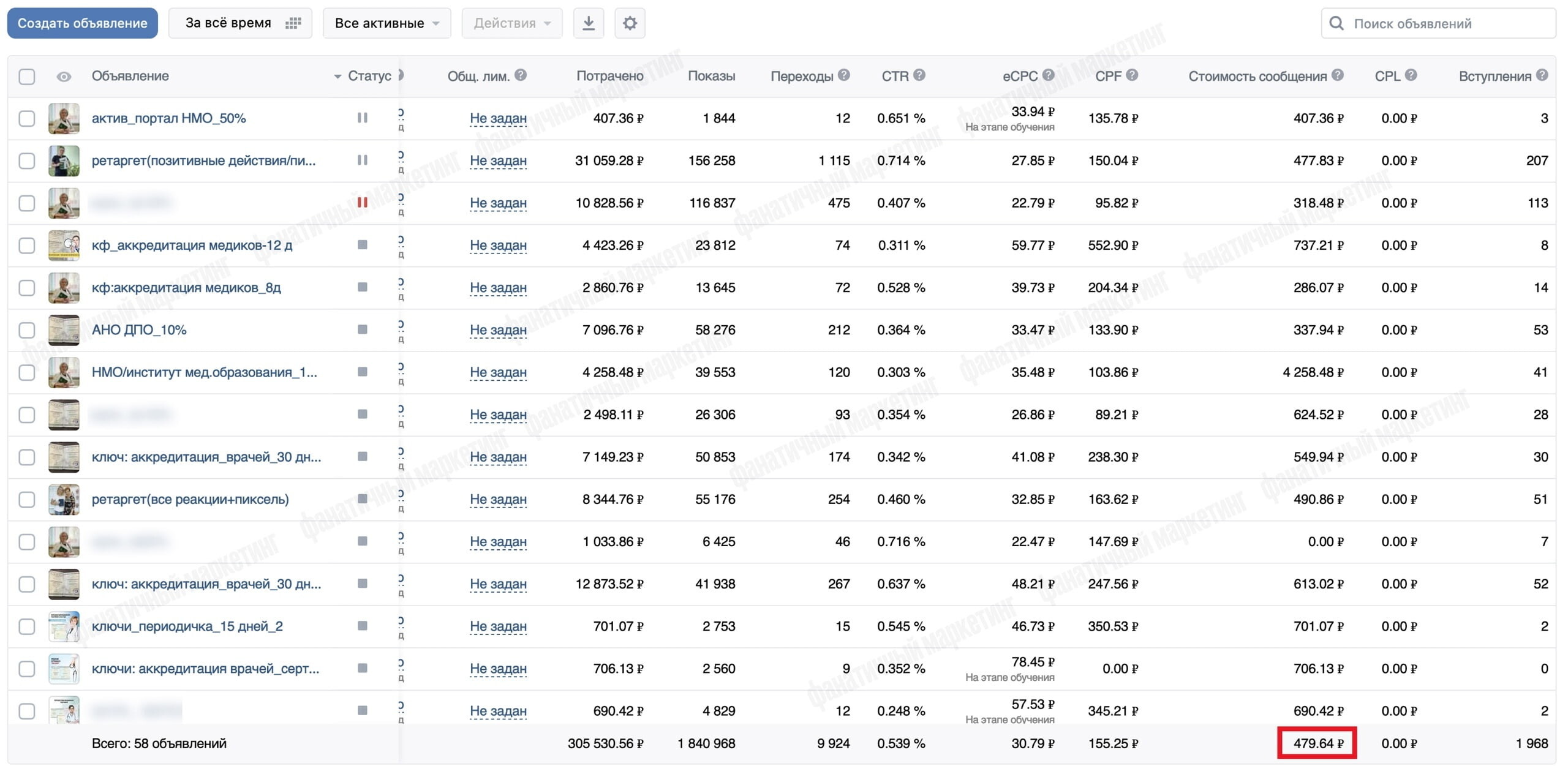This screenshot has height=766, width=1568.
Task: Click the red pause status icon
Action: (363, 202)
